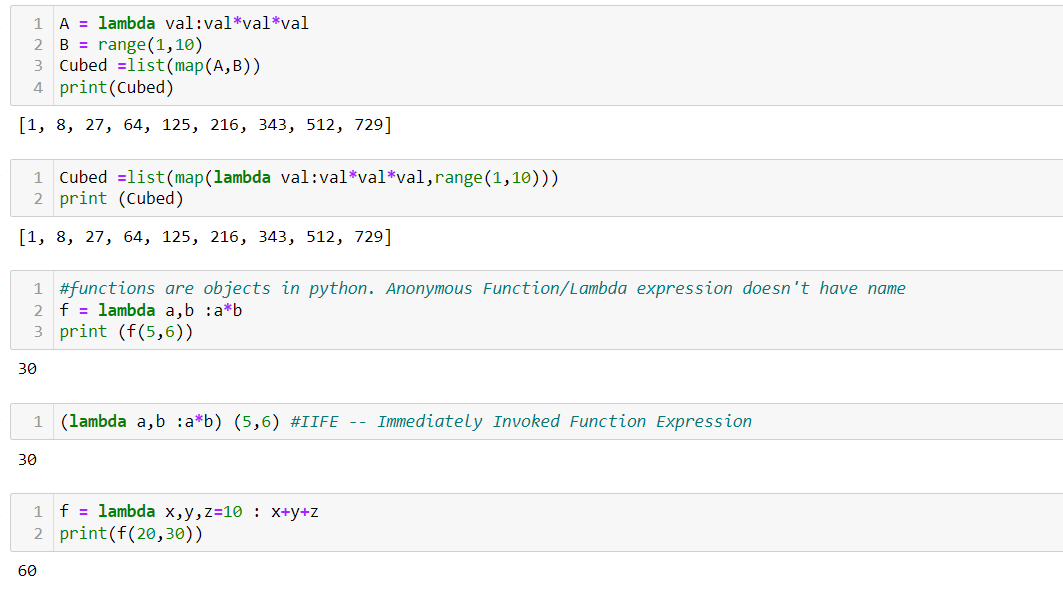The image size is (1063, 594).
Task: Click the output 30 below IIFE cell
Action: (x=27, y=460)
